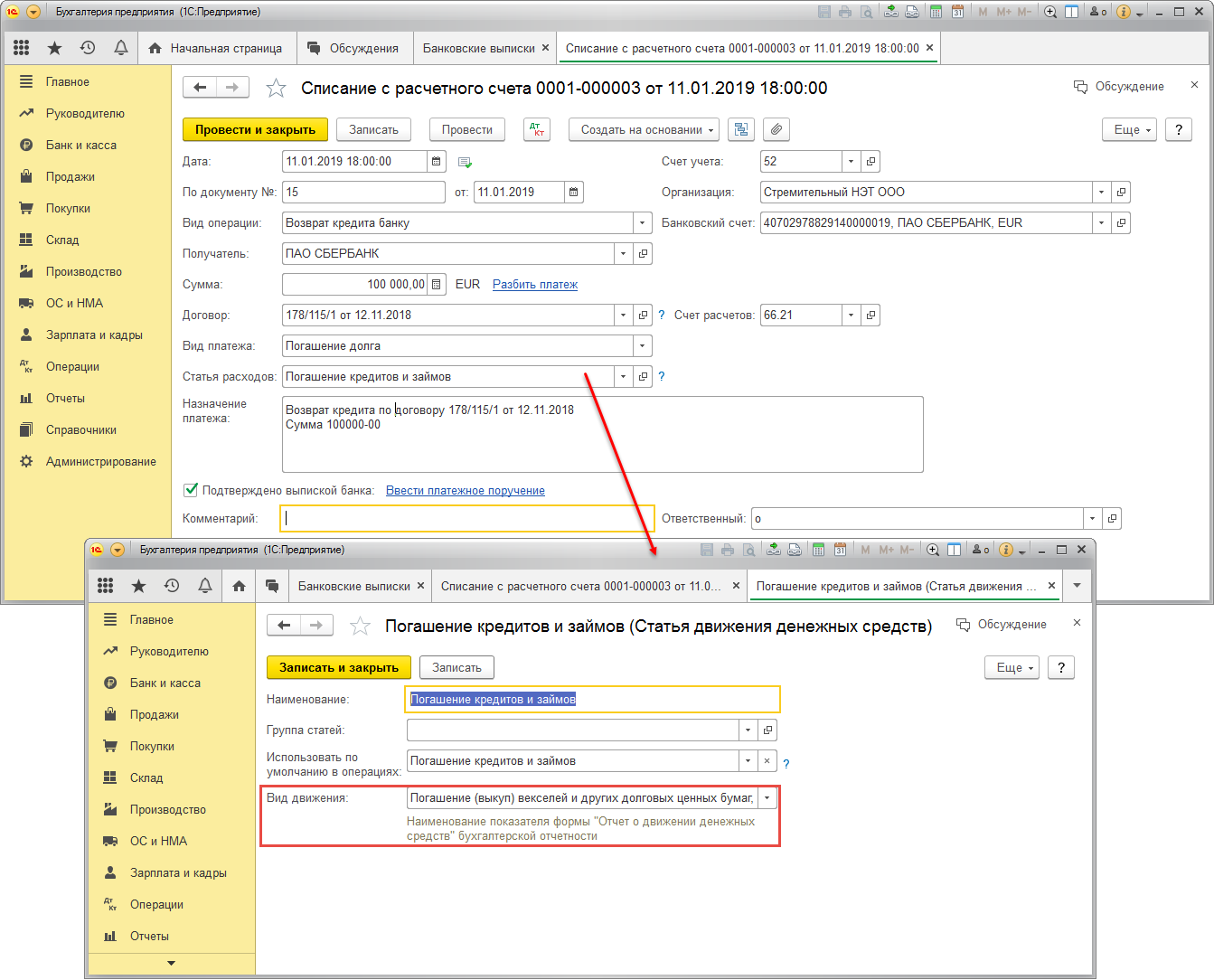The width and height of the screenshot is (1214, 980).
Task: Click calendar icon in back window title bar
Action: coord(957,12)
